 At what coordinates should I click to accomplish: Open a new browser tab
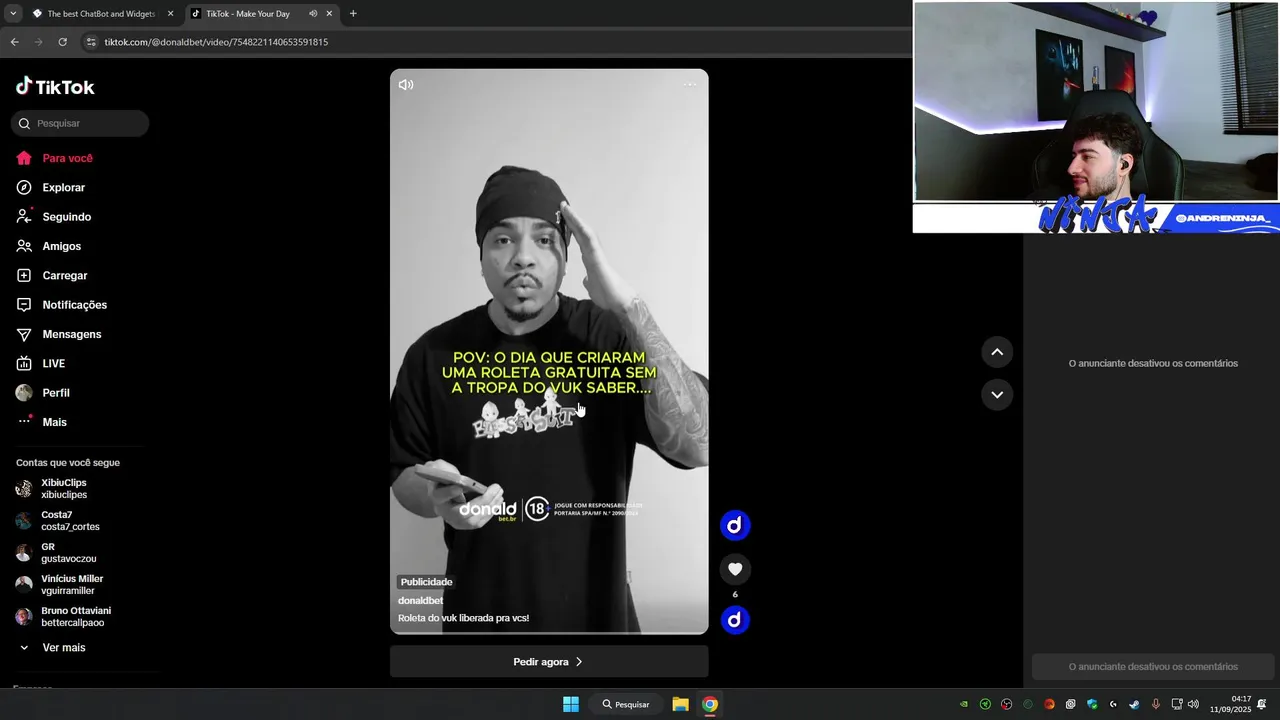(353, 14)
